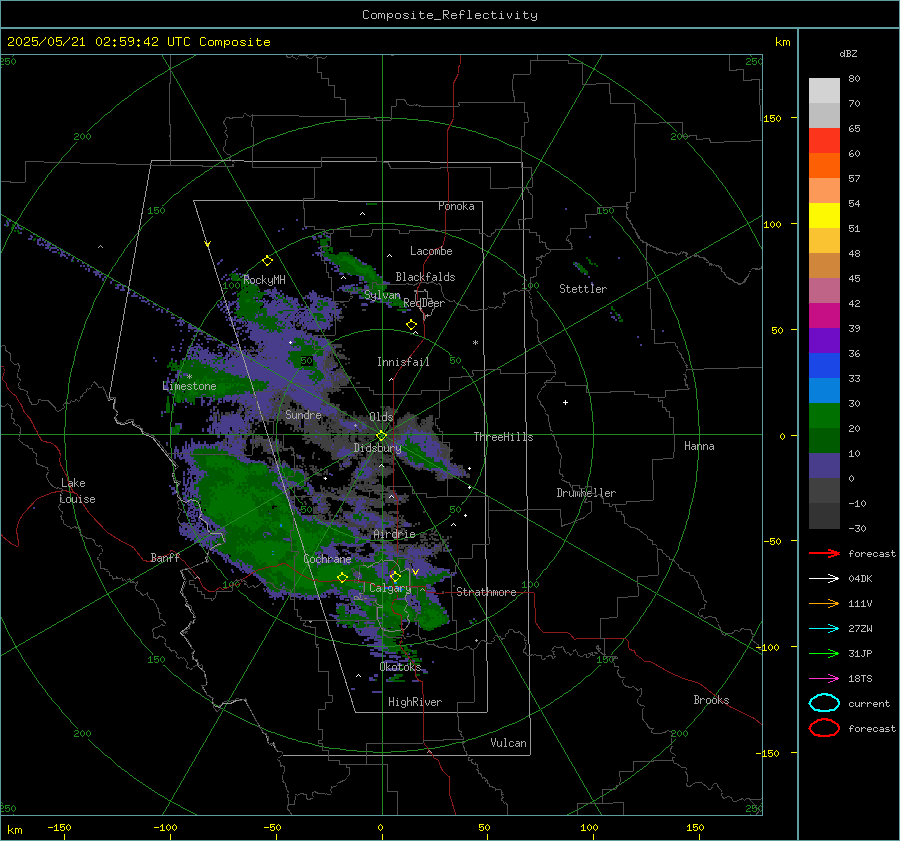
Task: Click the Olds label
Action: (381, 417)
